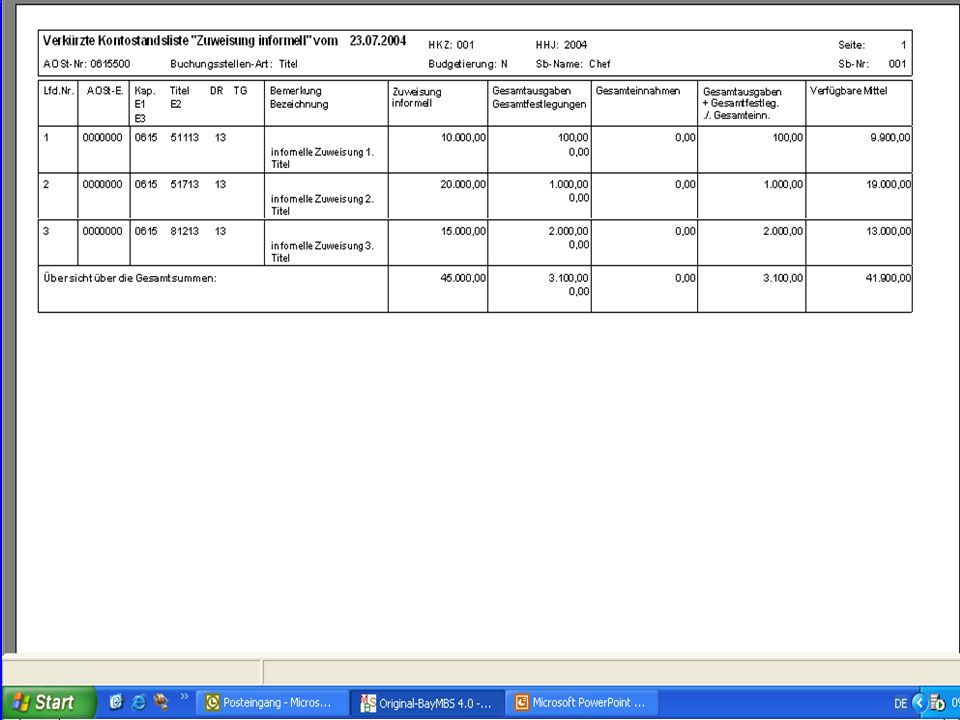Launch Internet Explorer from the Quick Launch bar
The width and height of the screenshot is (960, 720).
click(139, 702)
